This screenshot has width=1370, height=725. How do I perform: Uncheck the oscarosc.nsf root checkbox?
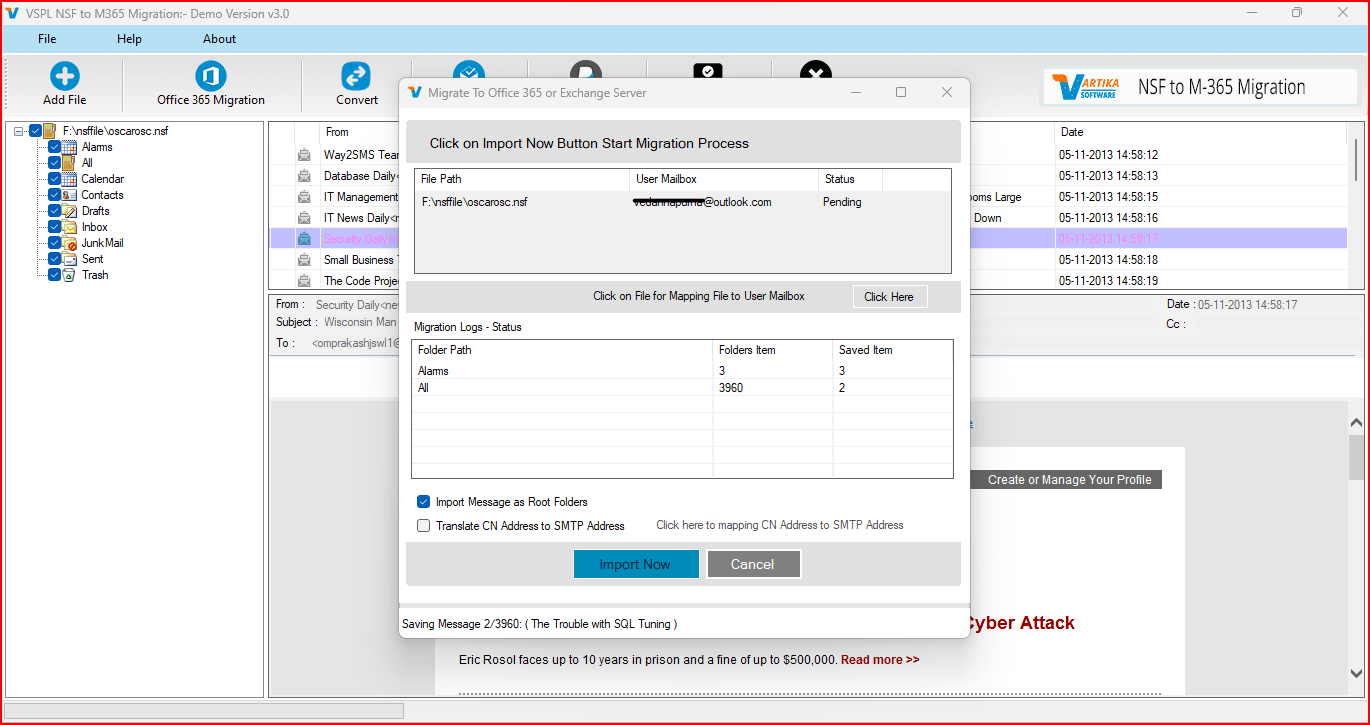click(x=36, y=130)
